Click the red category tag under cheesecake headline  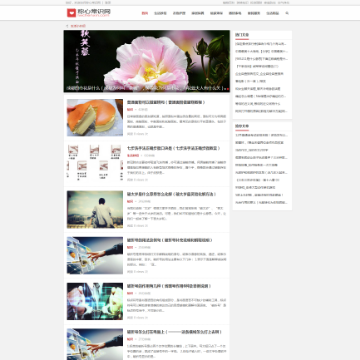tap(130, 109)
